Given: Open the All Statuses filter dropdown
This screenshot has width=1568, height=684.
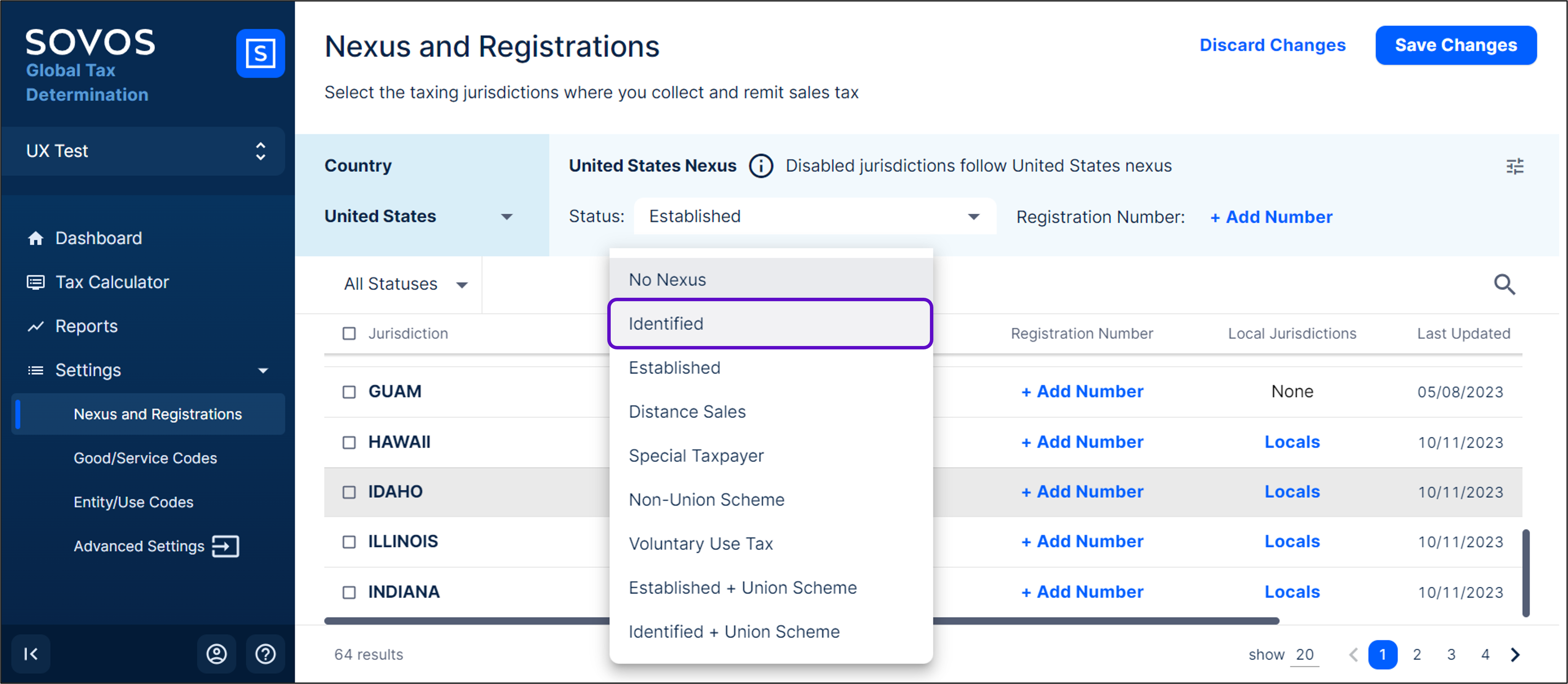Looking at the screenshot, I should [x=405, y=284].
